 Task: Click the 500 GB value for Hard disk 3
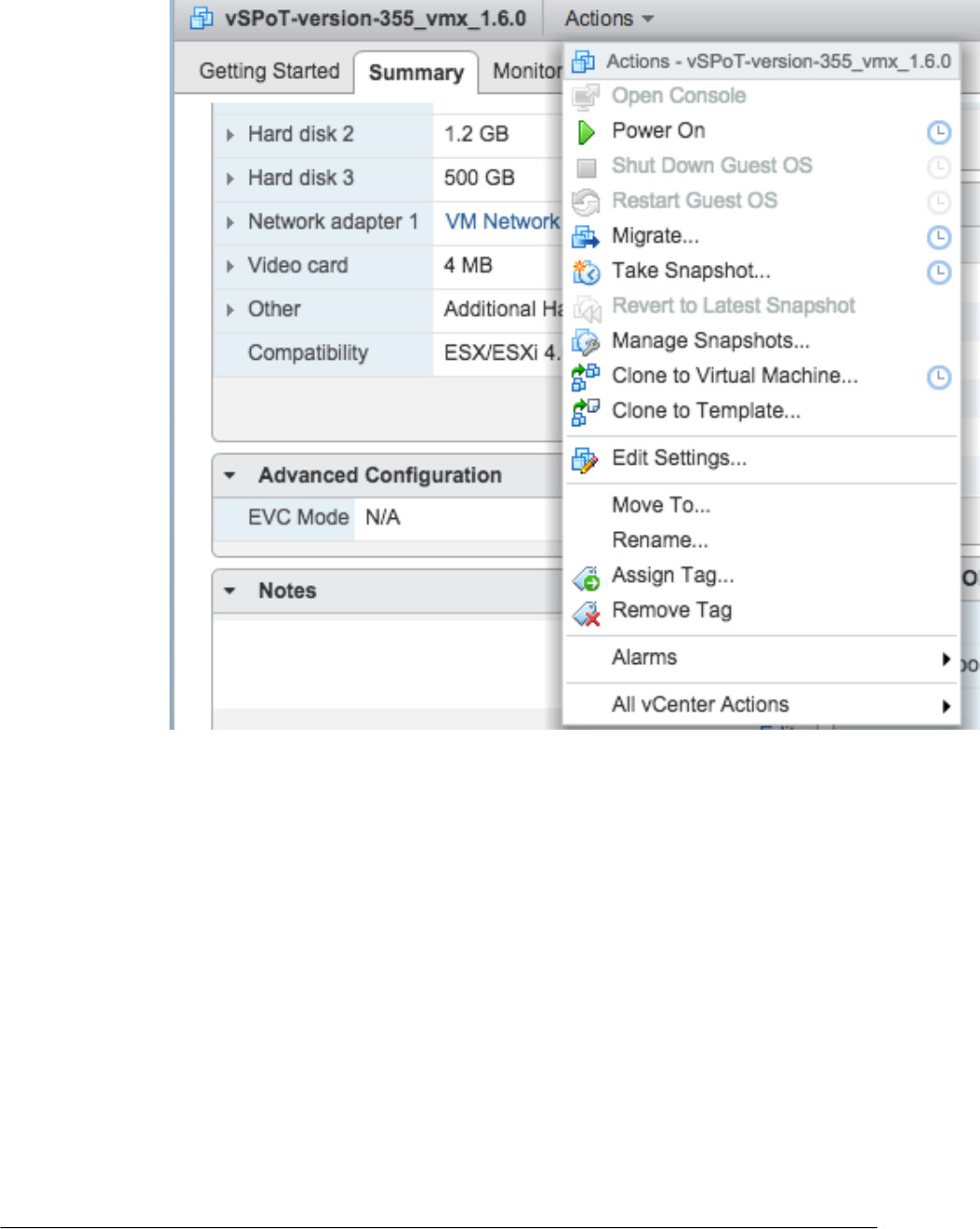479,178
